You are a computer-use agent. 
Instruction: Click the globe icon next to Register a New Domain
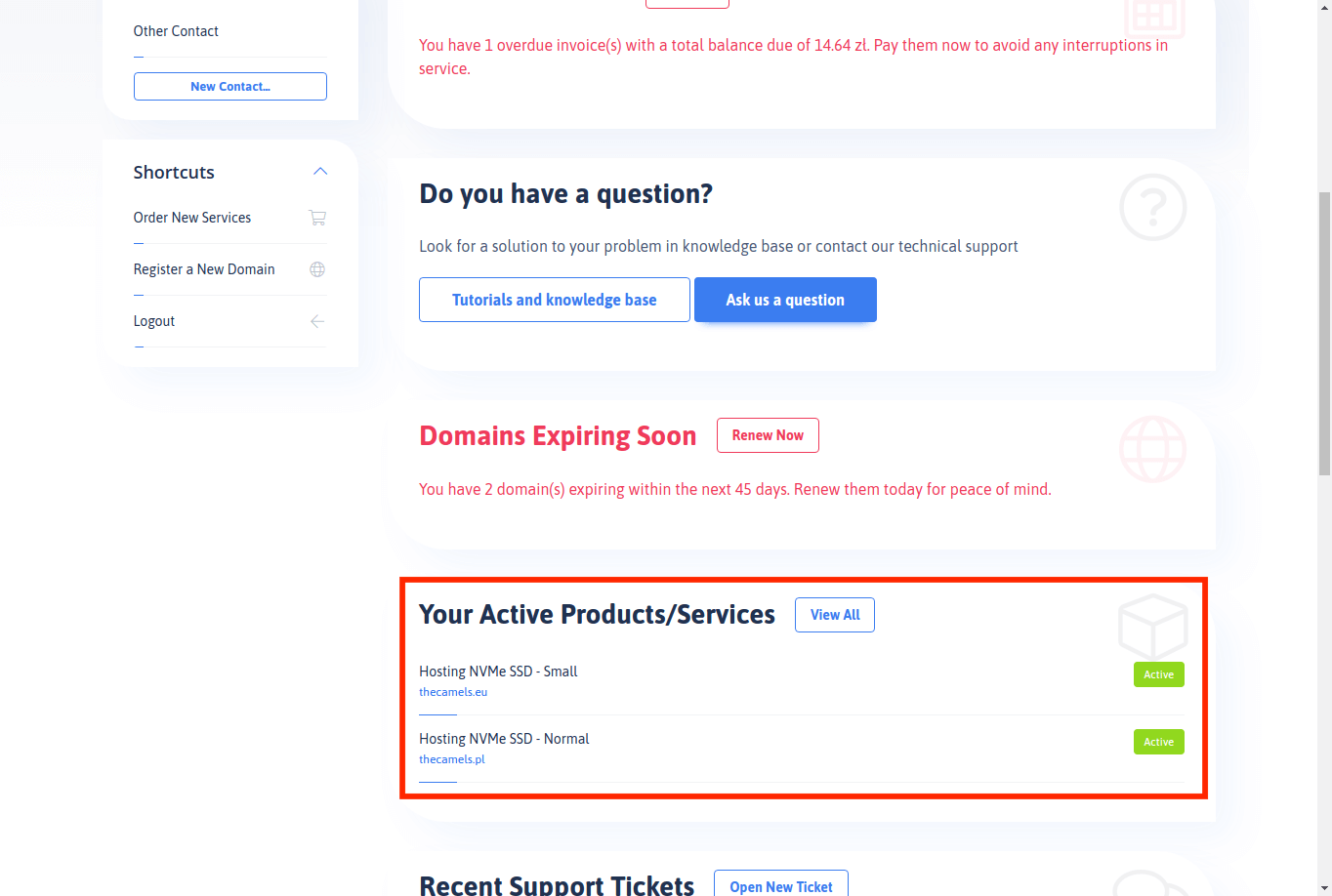tap(317, 269)
